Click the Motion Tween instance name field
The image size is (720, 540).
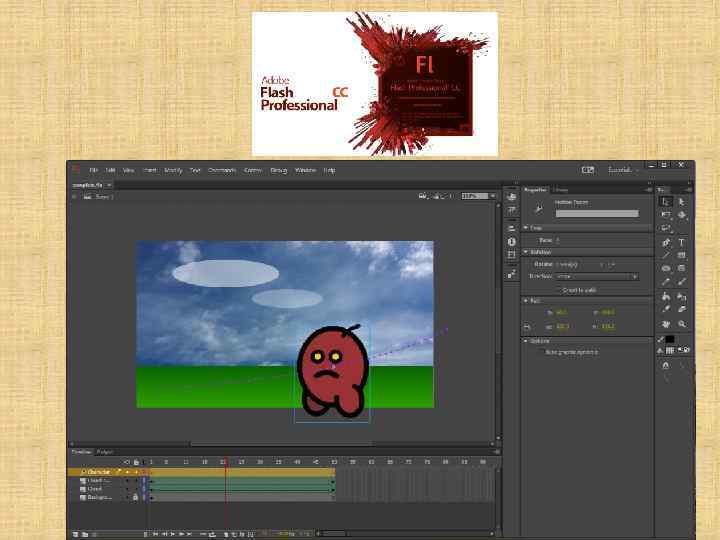[596, 213]
